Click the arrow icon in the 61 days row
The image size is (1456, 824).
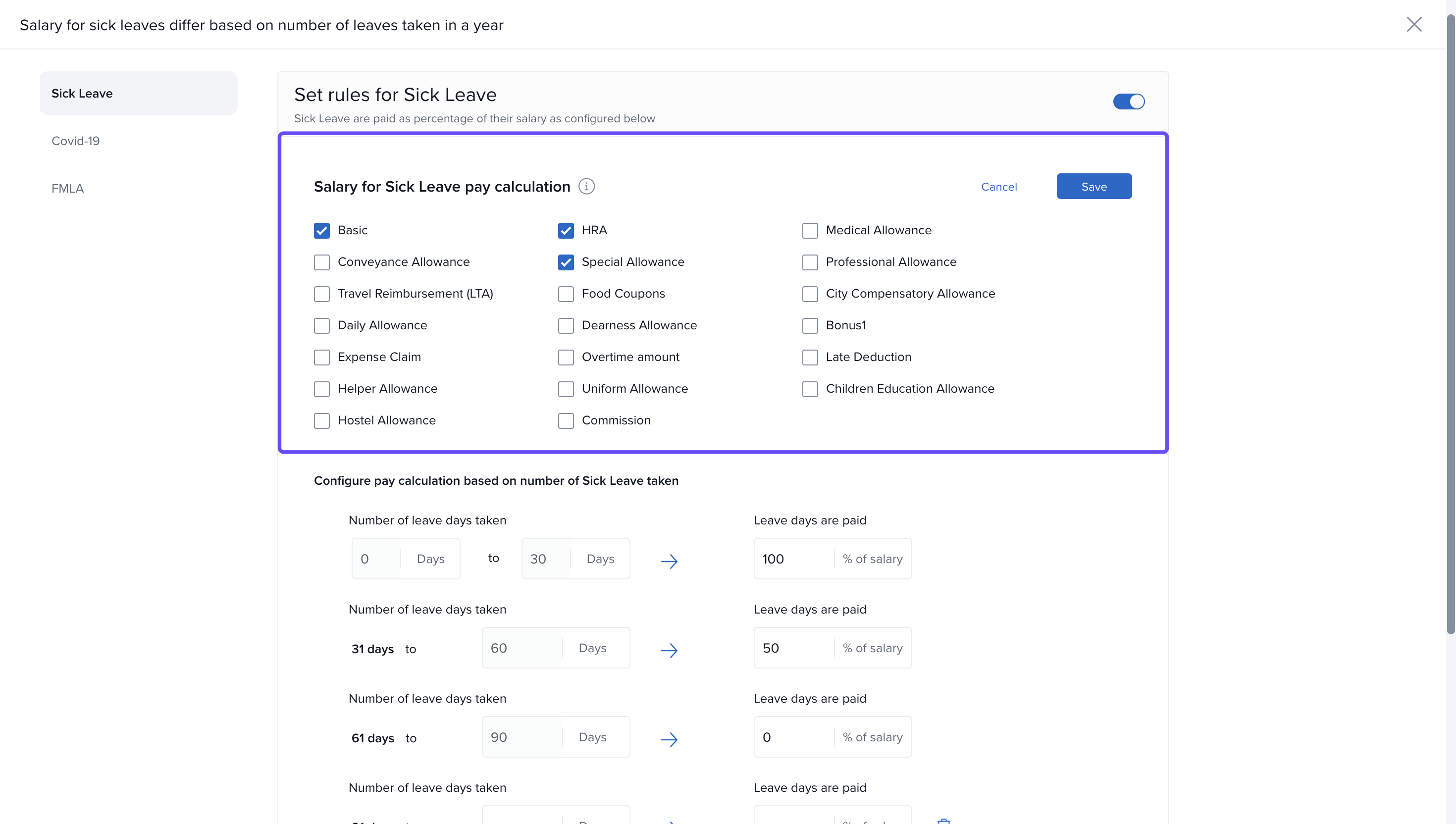669,739
